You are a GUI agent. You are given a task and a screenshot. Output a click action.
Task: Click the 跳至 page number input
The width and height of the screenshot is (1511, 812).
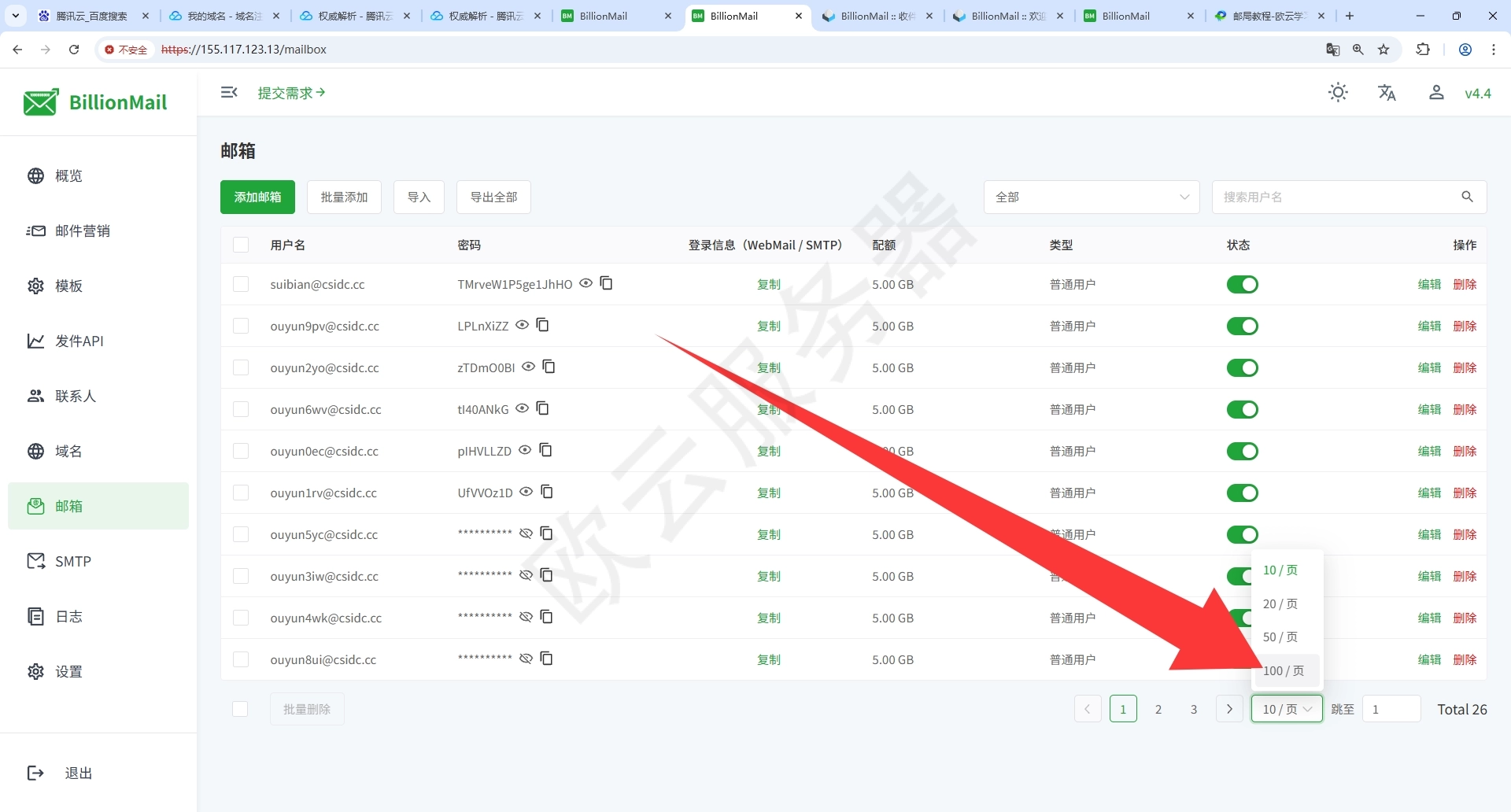point(1390,708)
